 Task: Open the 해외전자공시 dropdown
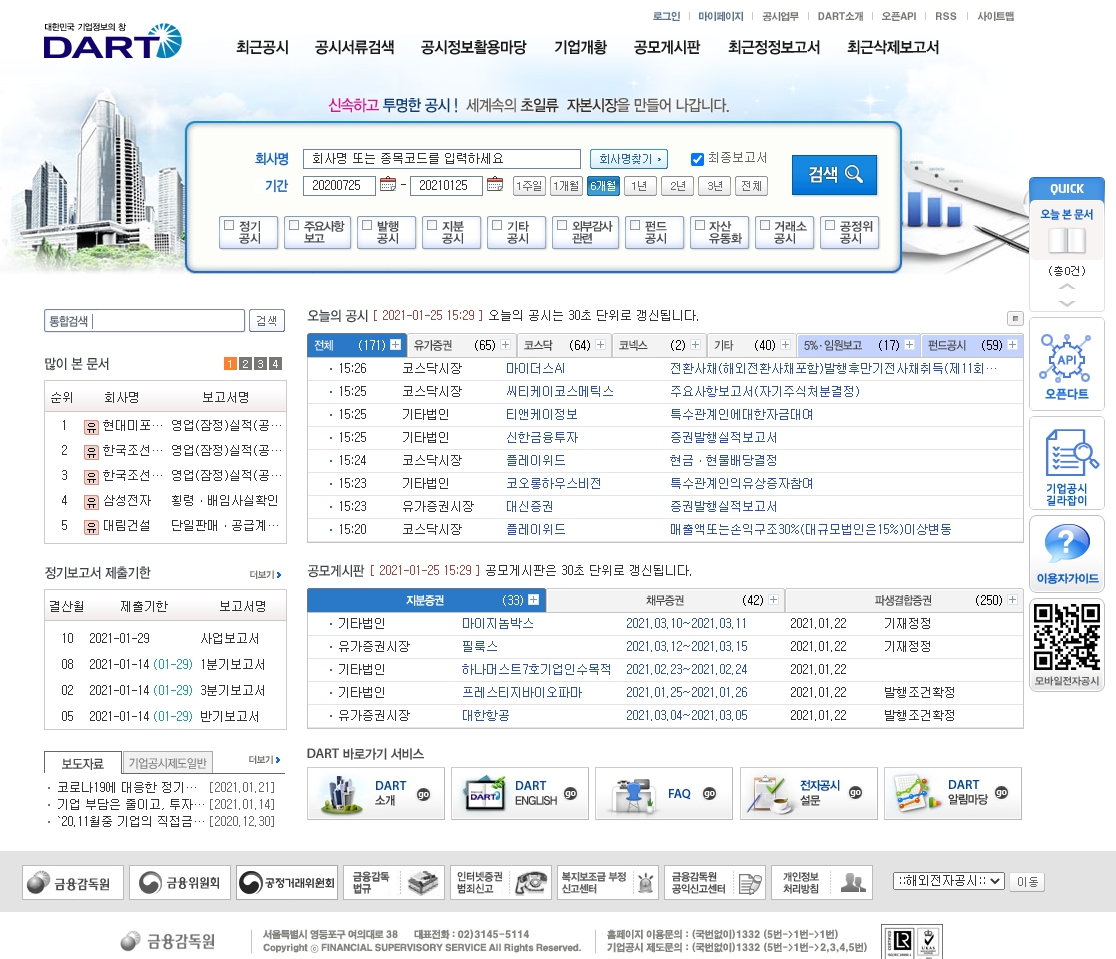[x=949, y=881]
